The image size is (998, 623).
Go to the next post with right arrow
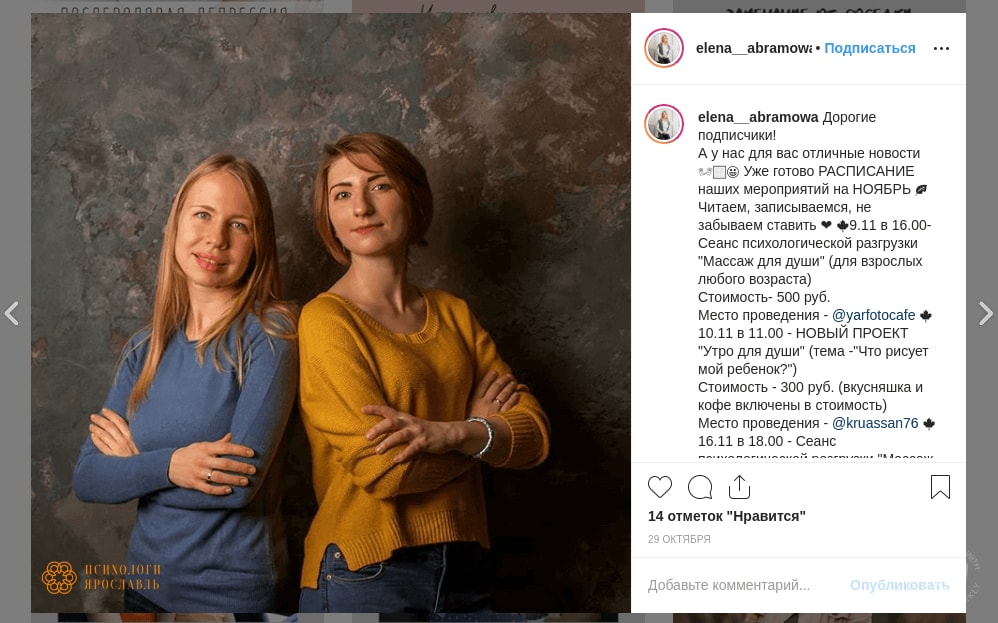[x=985, y=313]
